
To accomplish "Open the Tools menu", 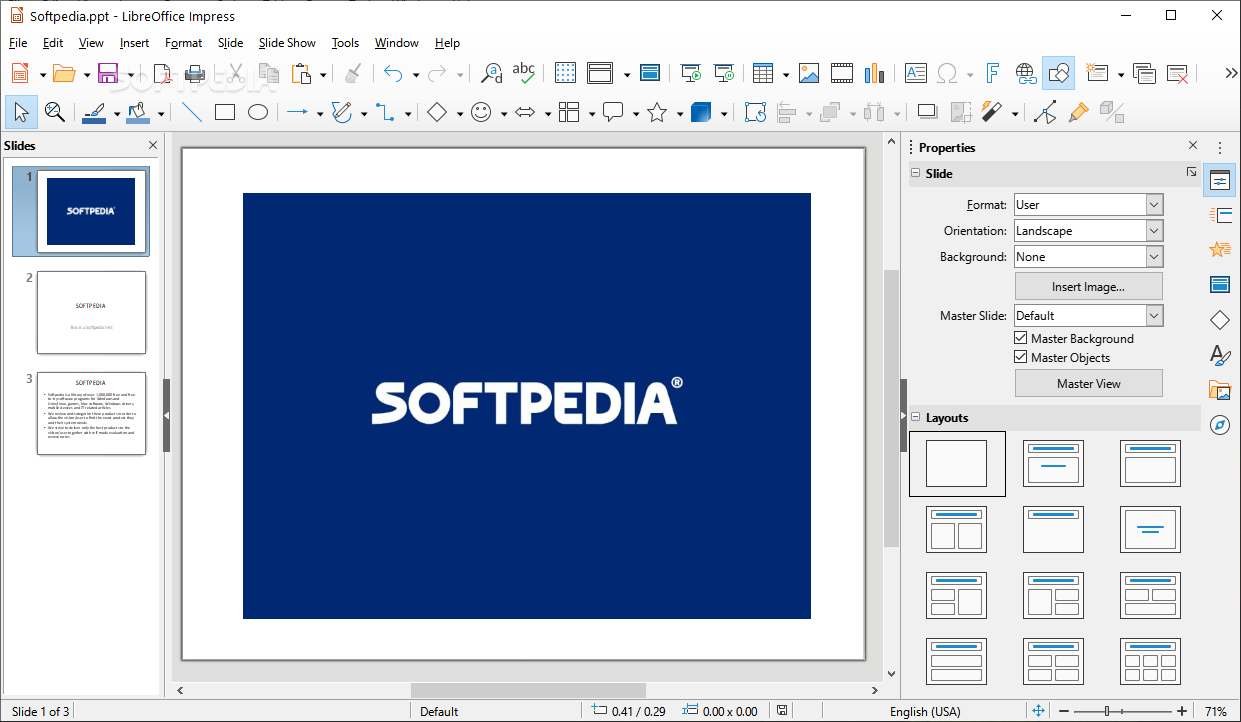I will [345, 43].
